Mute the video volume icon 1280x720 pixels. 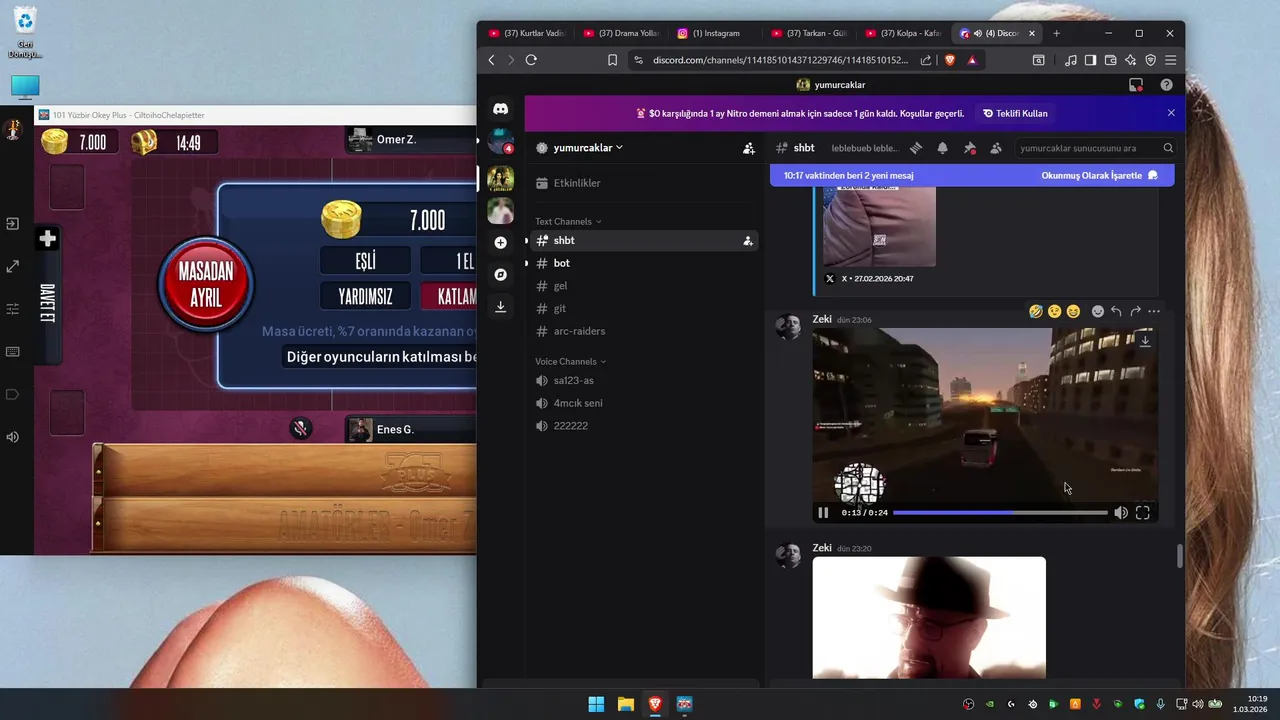pos(1121,512)
